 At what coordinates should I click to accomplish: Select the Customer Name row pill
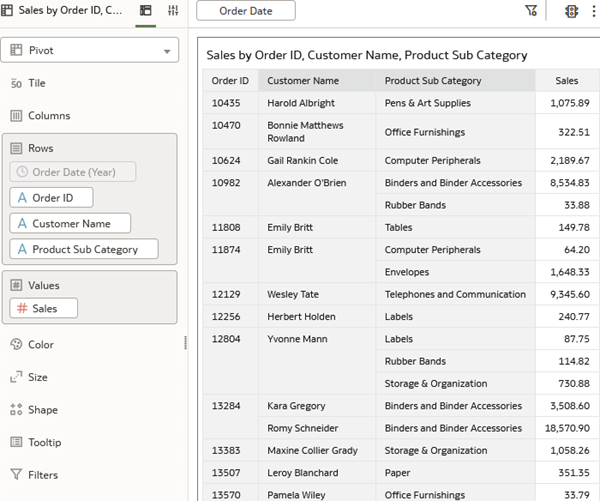tap(70, 224)
